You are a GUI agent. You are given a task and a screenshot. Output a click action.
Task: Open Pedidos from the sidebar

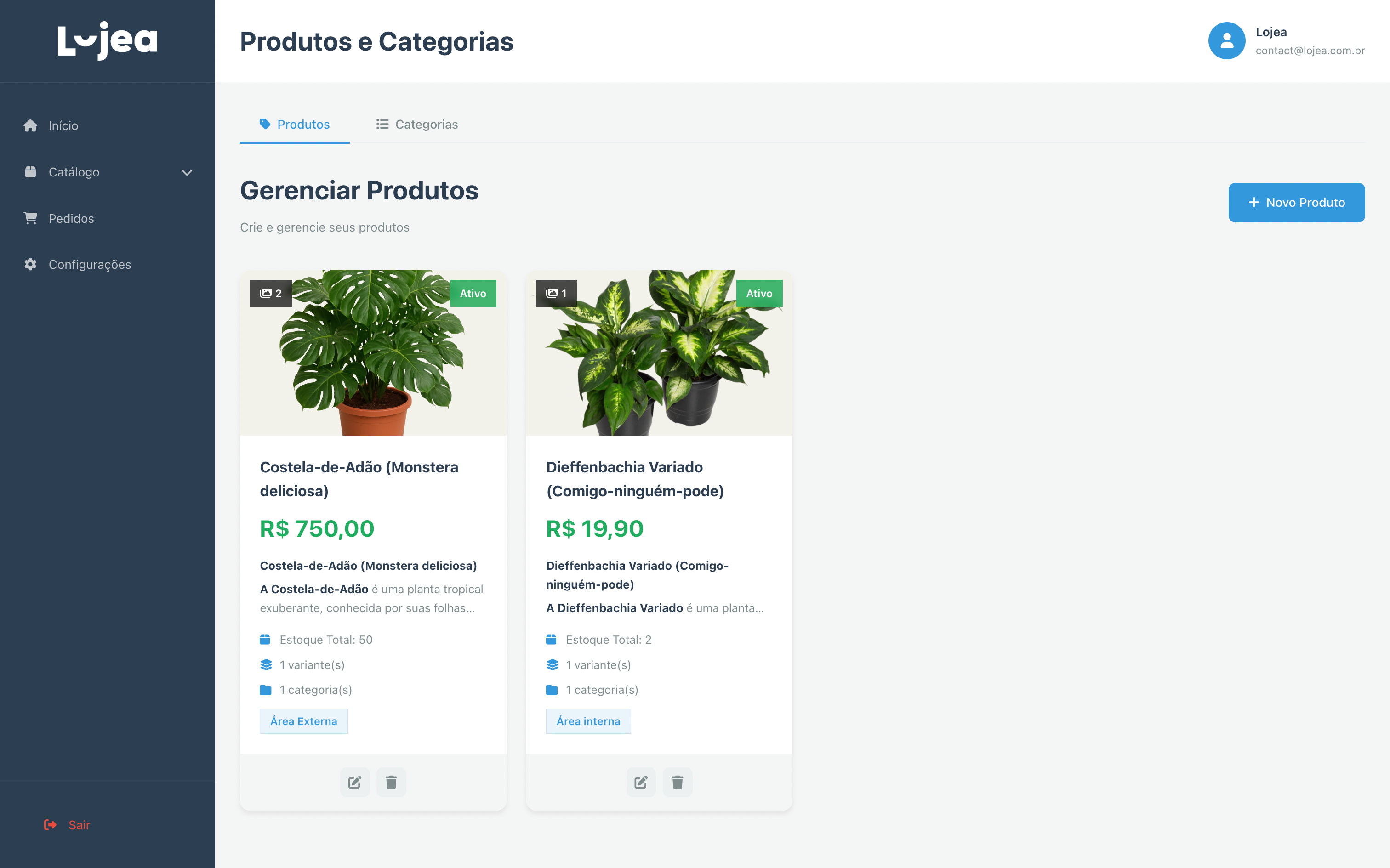pyautogui.click(x=71, y=219)
